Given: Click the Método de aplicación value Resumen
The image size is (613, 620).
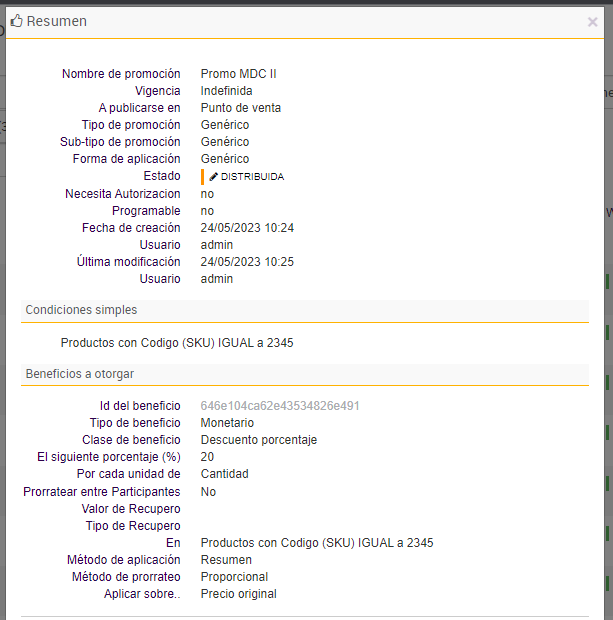Looking at the screenshot, I should 226,560.
